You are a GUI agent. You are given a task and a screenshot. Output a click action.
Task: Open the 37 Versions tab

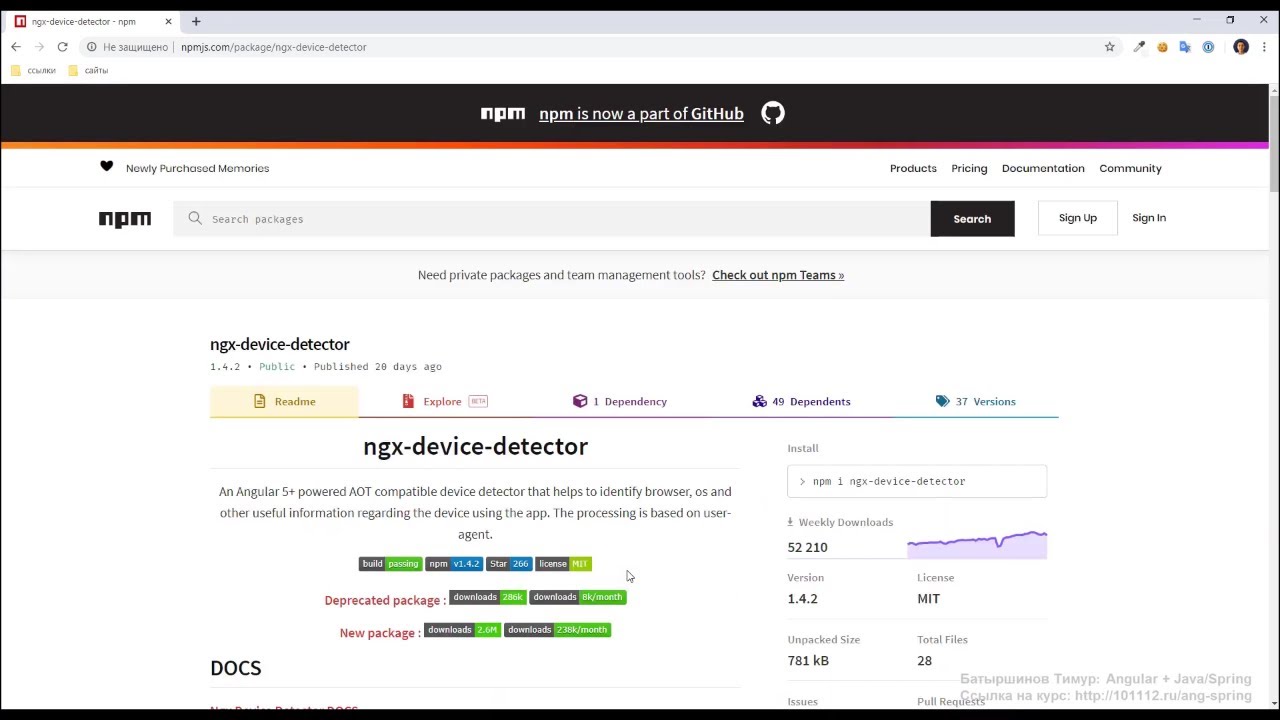tap(975, 401)
